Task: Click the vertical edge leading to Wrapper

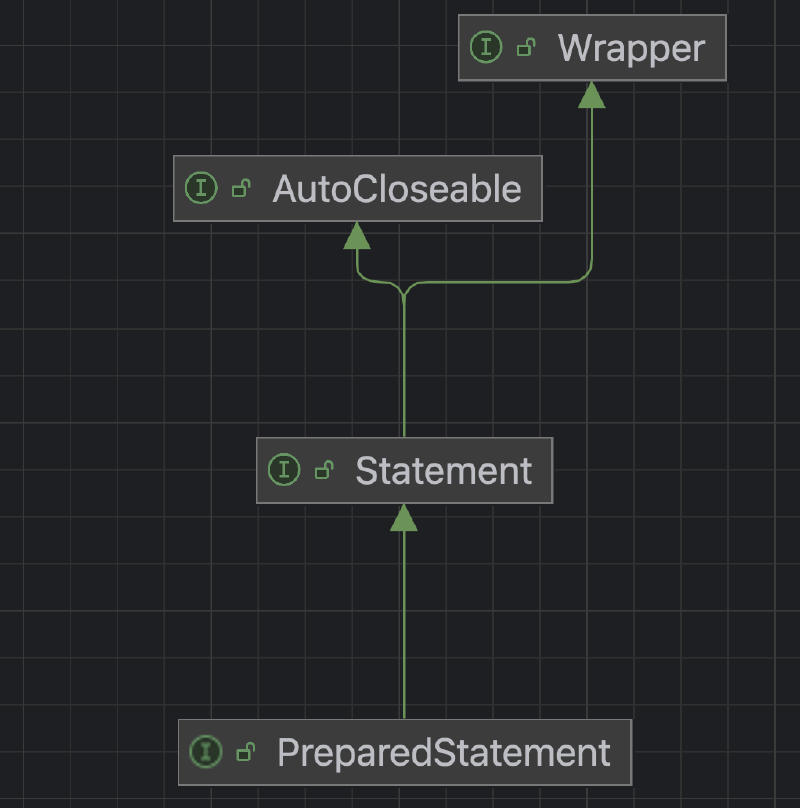Action: 592,186
